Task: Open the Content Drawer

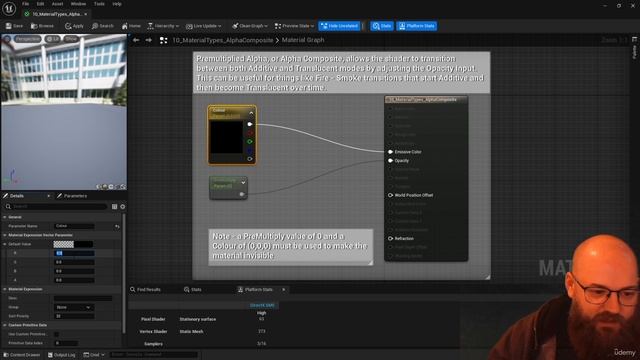Action: (x=22, y=355)
